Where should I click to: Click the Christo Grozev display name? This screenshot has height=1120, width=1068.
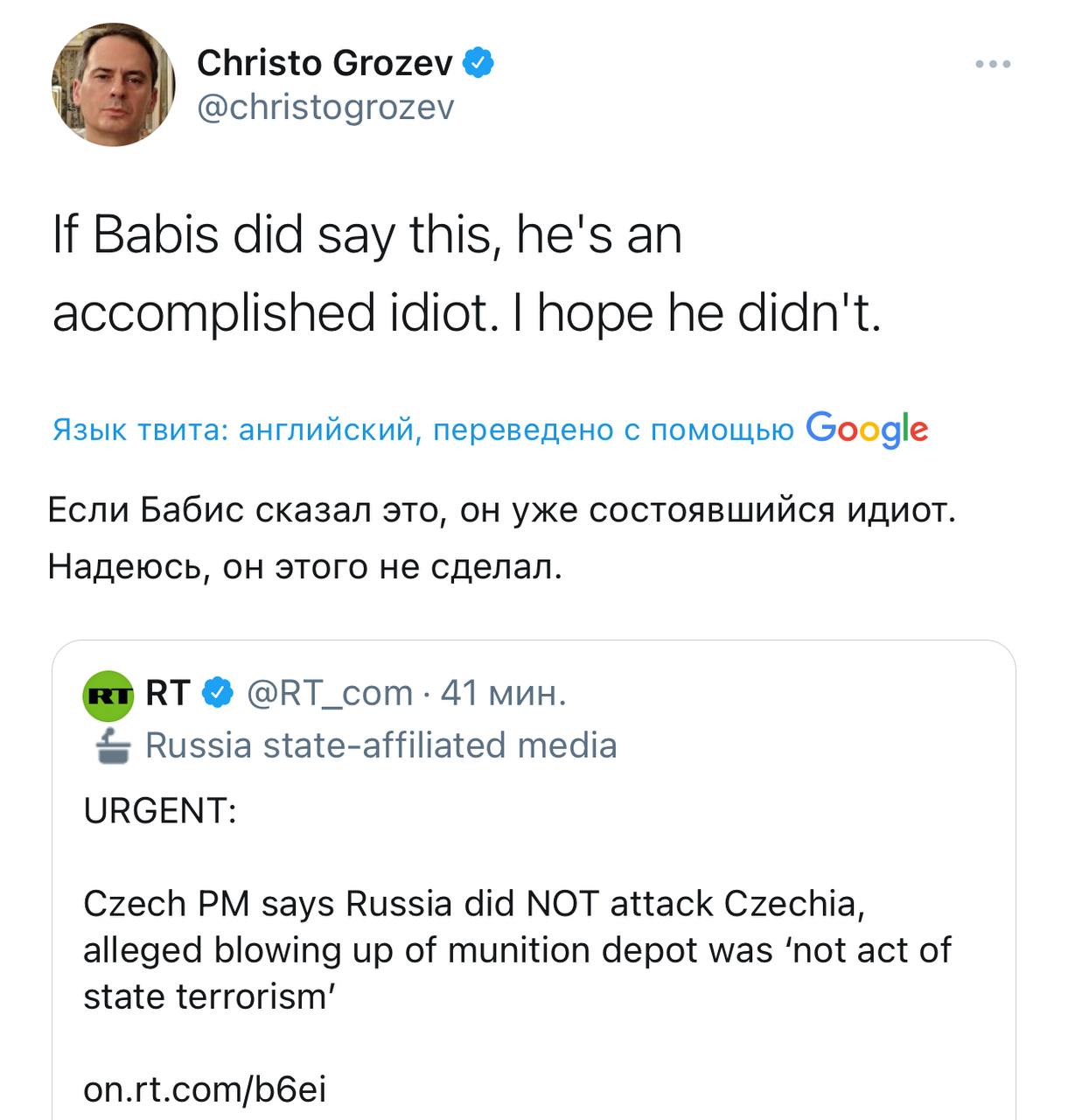(325, 63)
